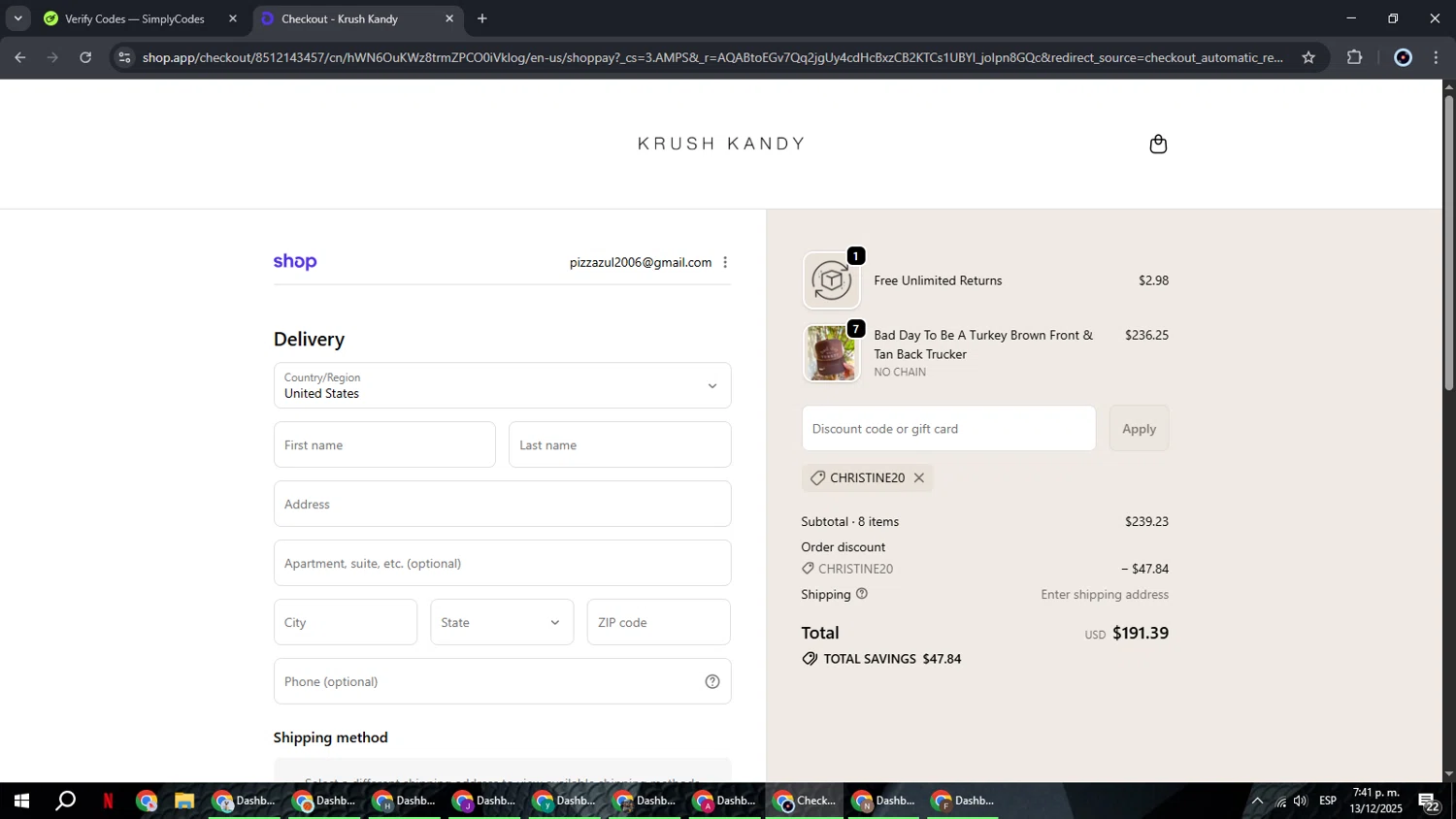Click the browser profile icon
This screenshot has height=819, width=1456.
1403,57
